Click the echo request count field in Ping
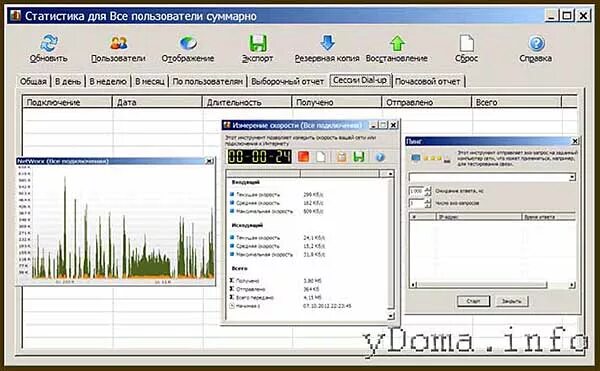The height and width of the screenshot is (371, 600). (416, 203)
